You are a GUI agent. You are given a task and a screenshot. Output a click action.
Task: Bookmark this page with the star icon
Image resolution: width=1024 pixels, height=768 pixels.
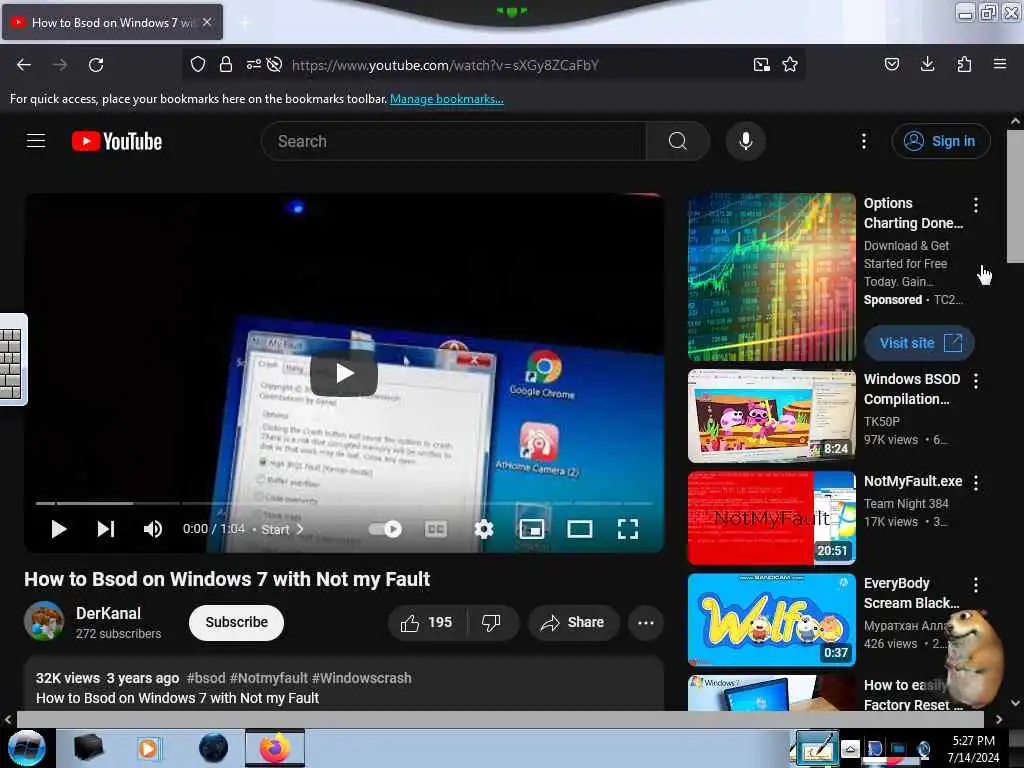(790, 65)
